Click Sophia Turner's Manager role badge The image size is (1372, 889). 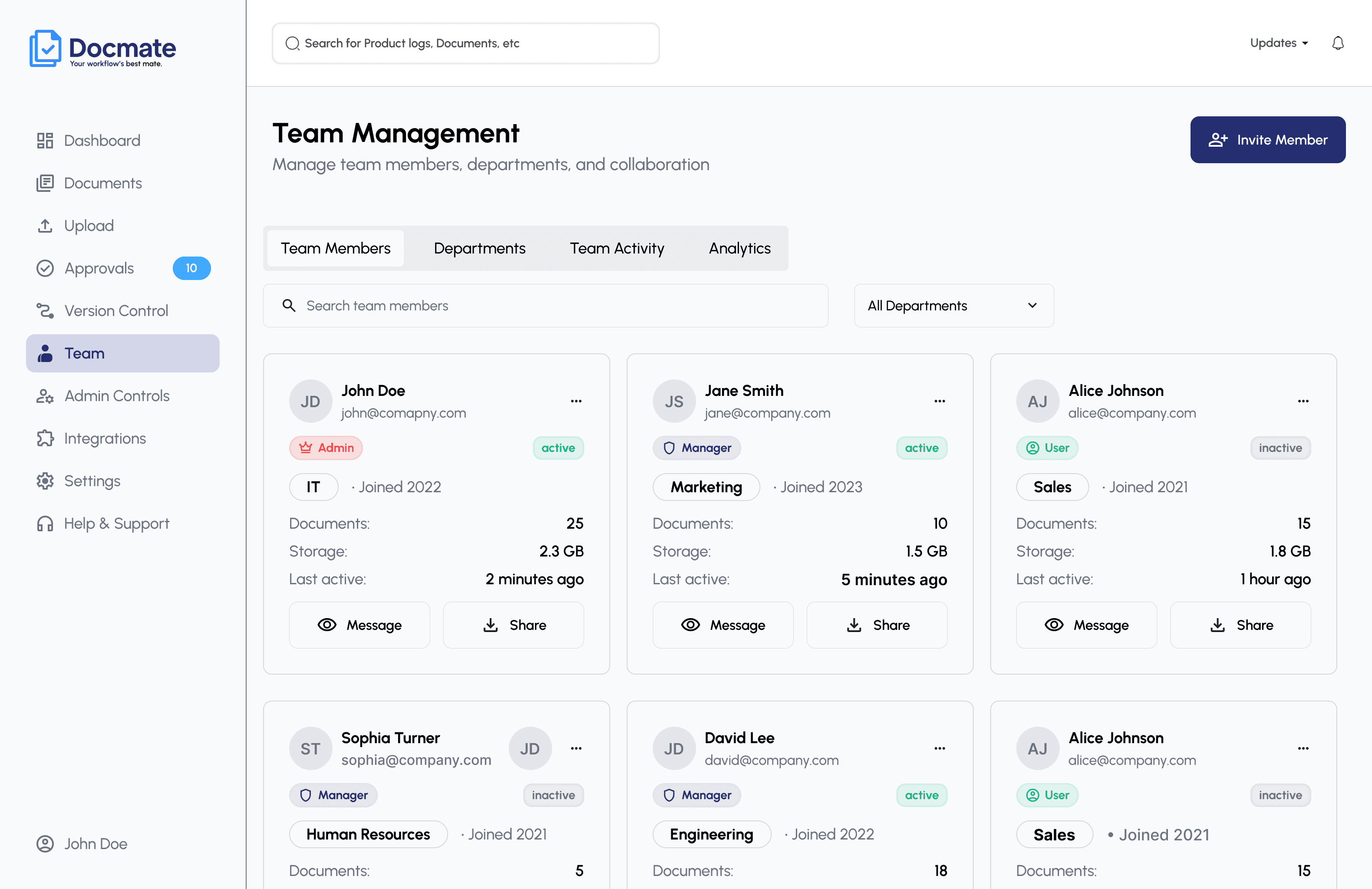coord(333,795)
